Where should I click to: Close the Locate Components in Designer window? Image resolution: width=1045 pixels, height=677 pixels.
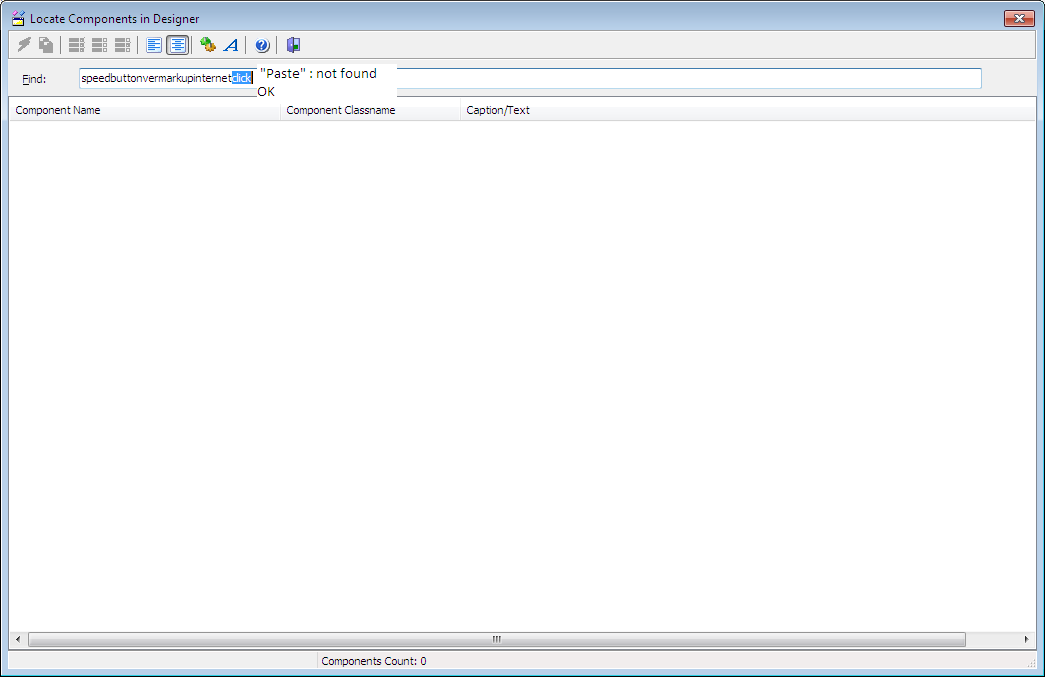[x=1019, y=18]
